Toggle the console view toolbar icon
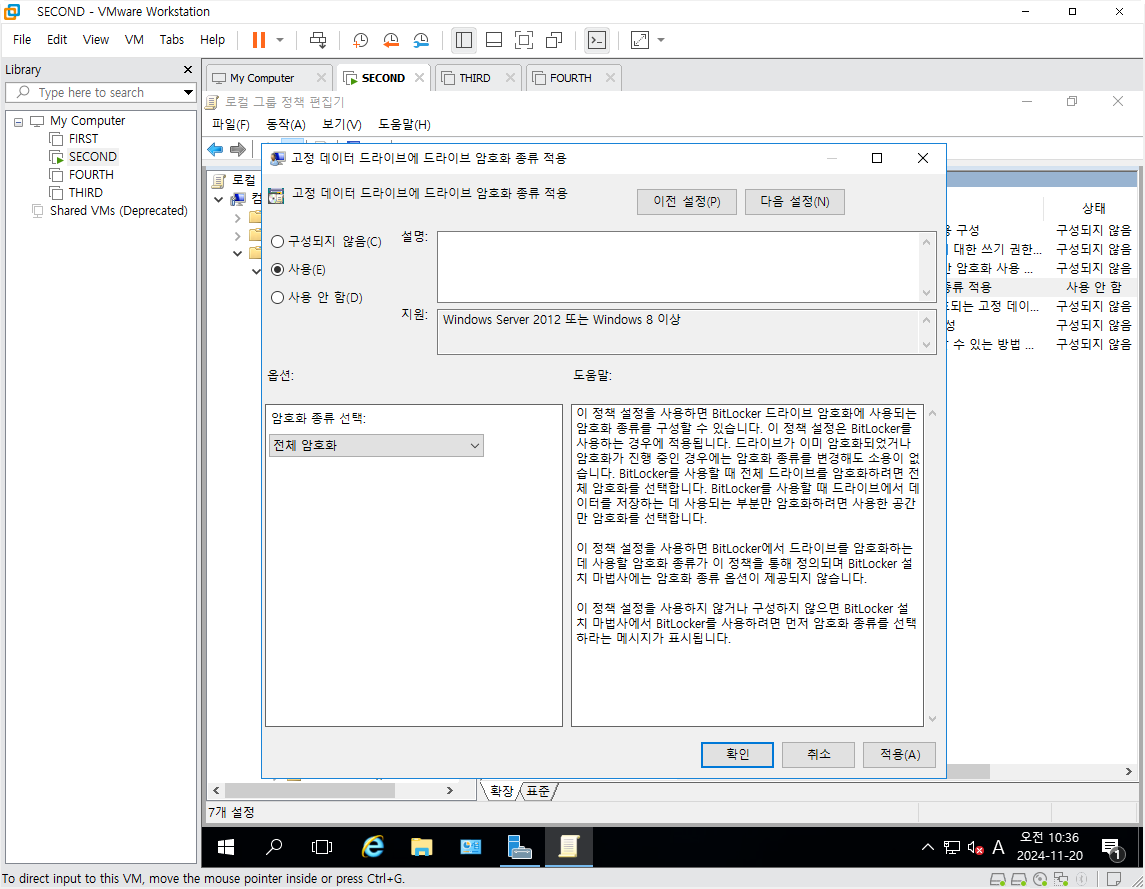 (x=597, y=40)
